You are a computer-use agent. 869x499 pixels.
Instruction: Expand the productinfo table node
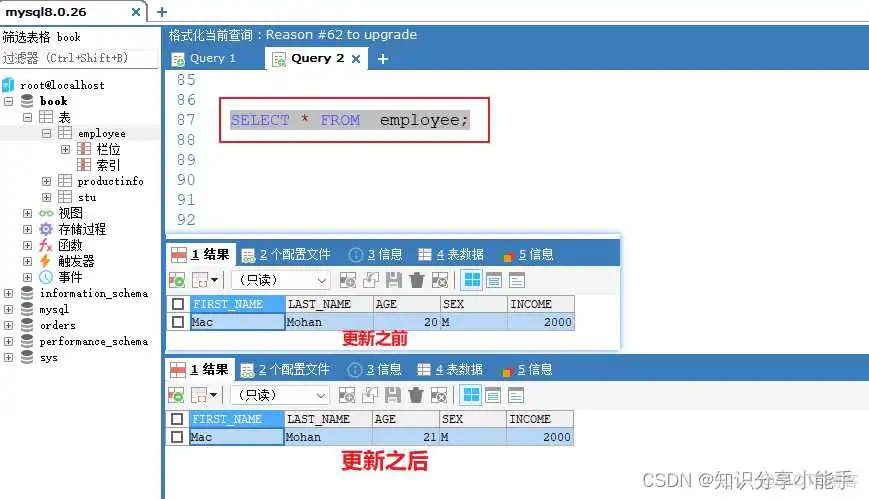47,181
